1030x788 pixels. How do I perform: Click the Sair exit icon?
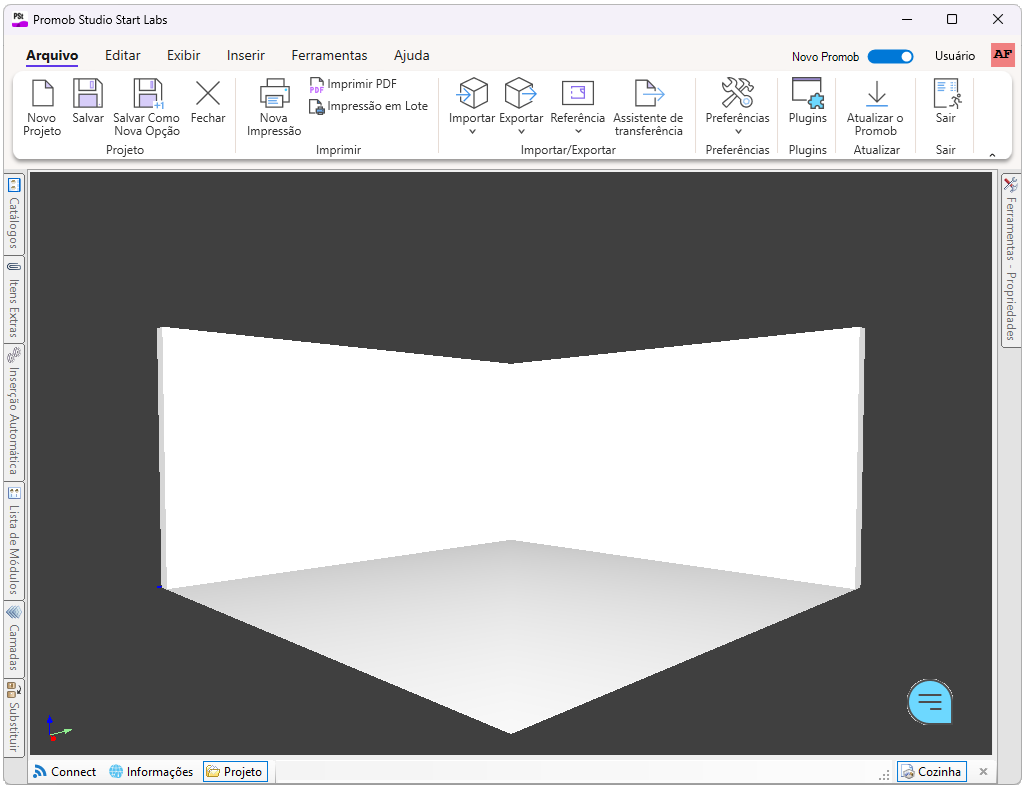tap(946, 93)
